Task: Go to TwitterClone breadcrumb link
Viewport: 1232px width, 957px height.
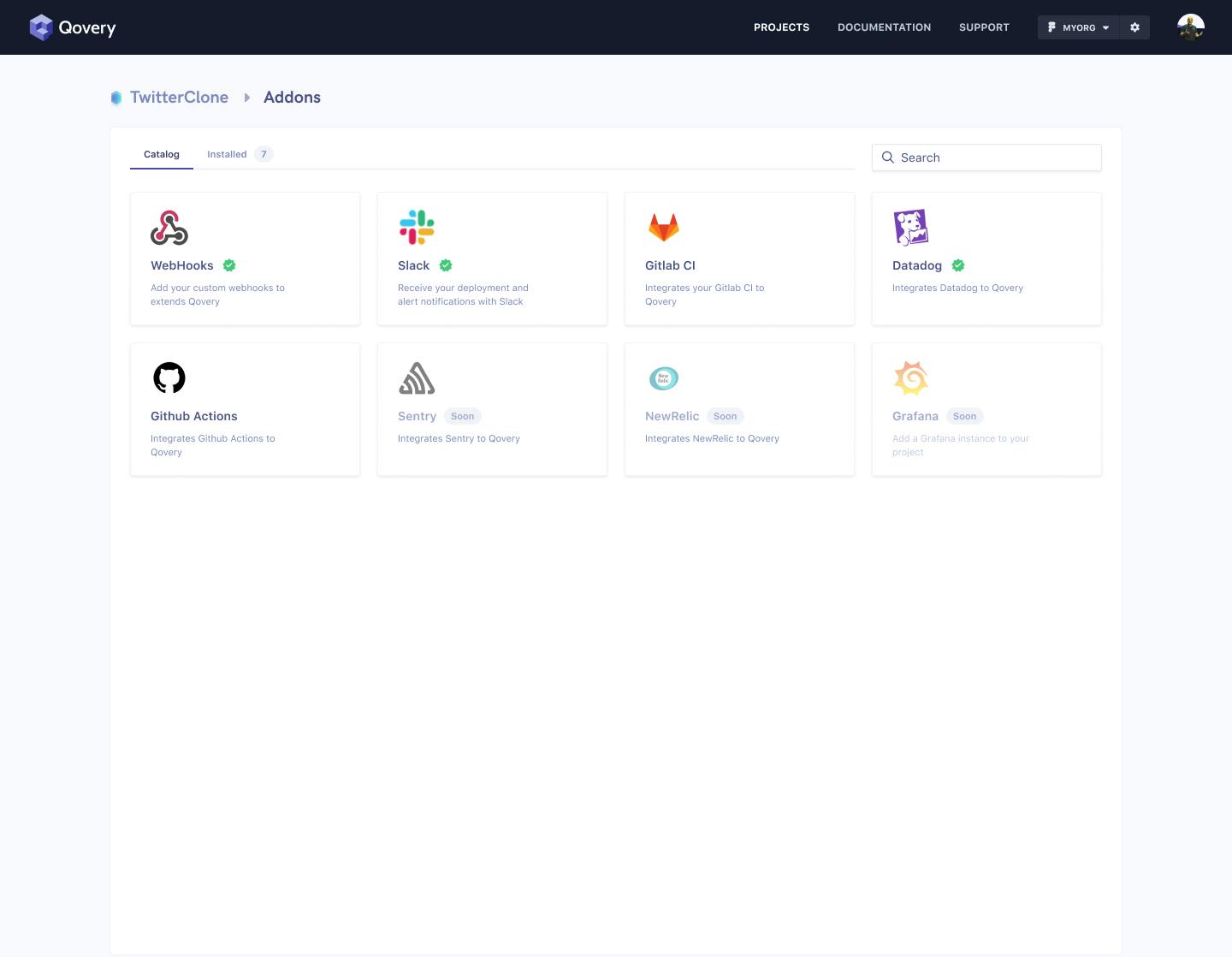Action: point(179,98)
